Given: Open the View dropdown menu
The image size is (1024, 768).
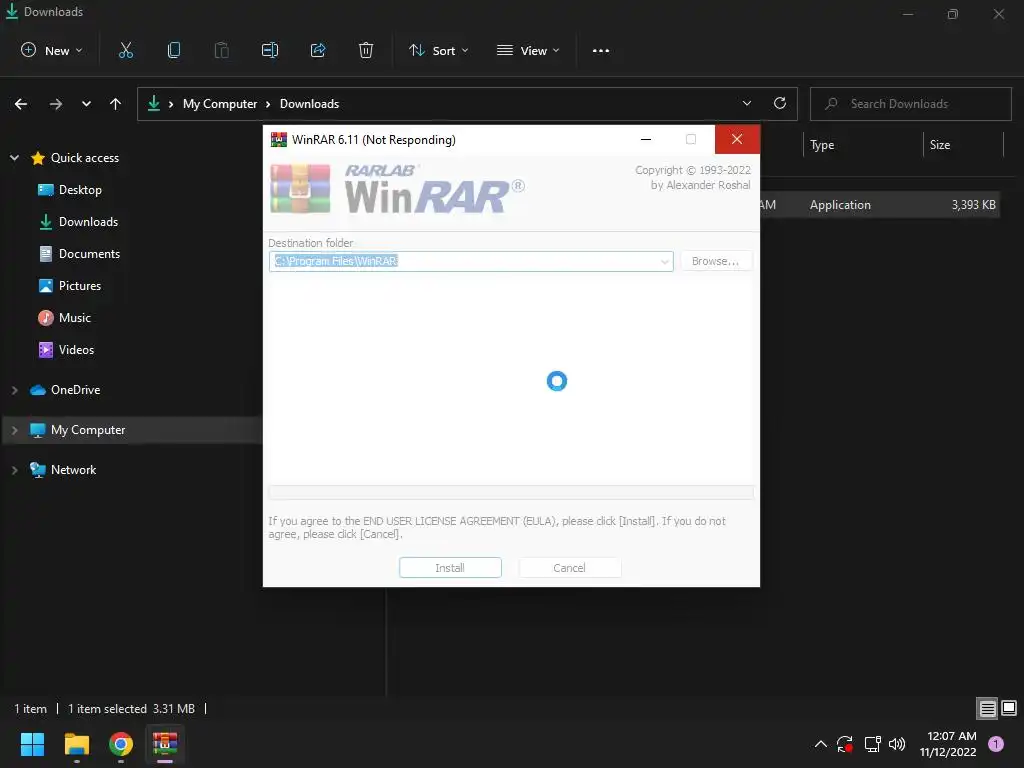Looking at the screenshot, I should 528,50.
